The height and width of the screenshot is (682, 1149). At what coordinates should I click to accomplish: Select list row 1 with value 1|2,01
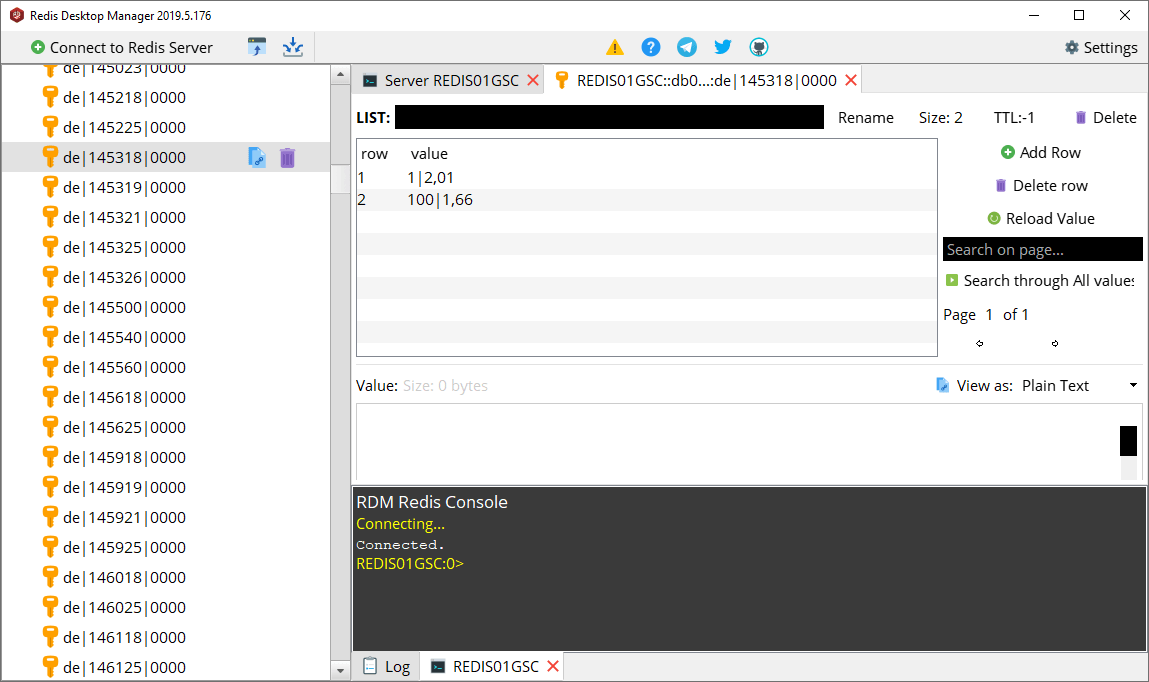tap(646, 178)
